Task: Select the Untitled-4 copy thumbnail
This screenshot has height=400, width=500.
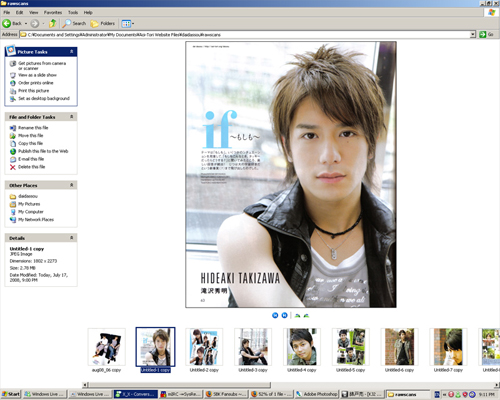Action: tap(302, 347)
